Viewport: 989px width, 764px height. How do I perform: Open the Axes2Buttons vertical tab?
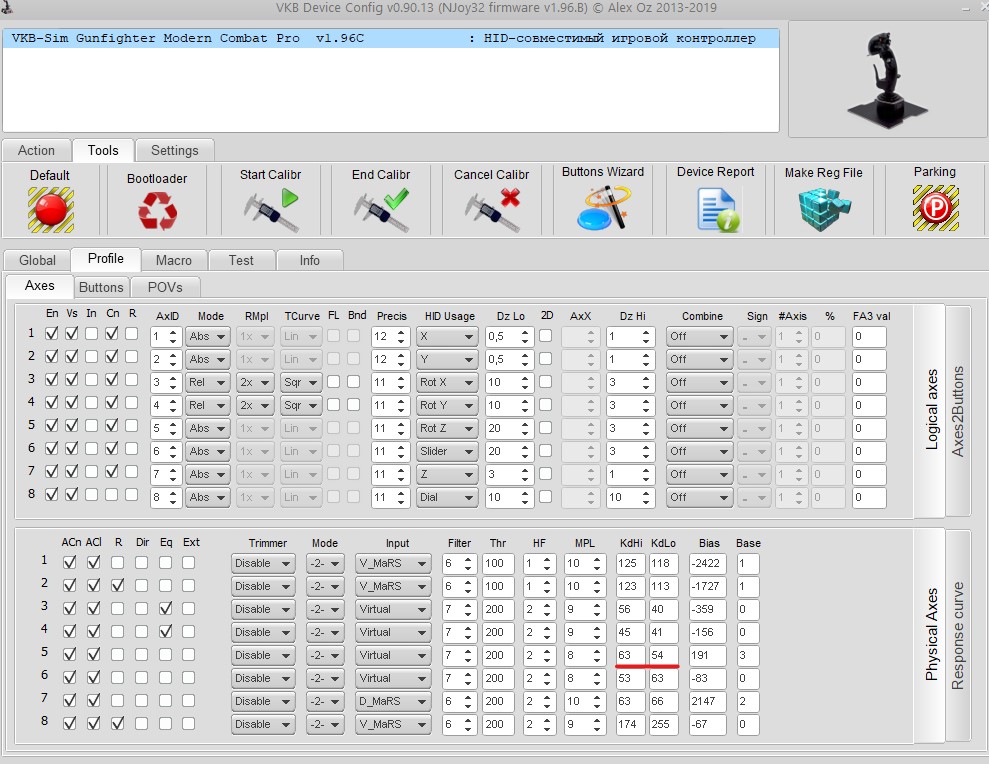pyautogui.click(x=957, y=411)
